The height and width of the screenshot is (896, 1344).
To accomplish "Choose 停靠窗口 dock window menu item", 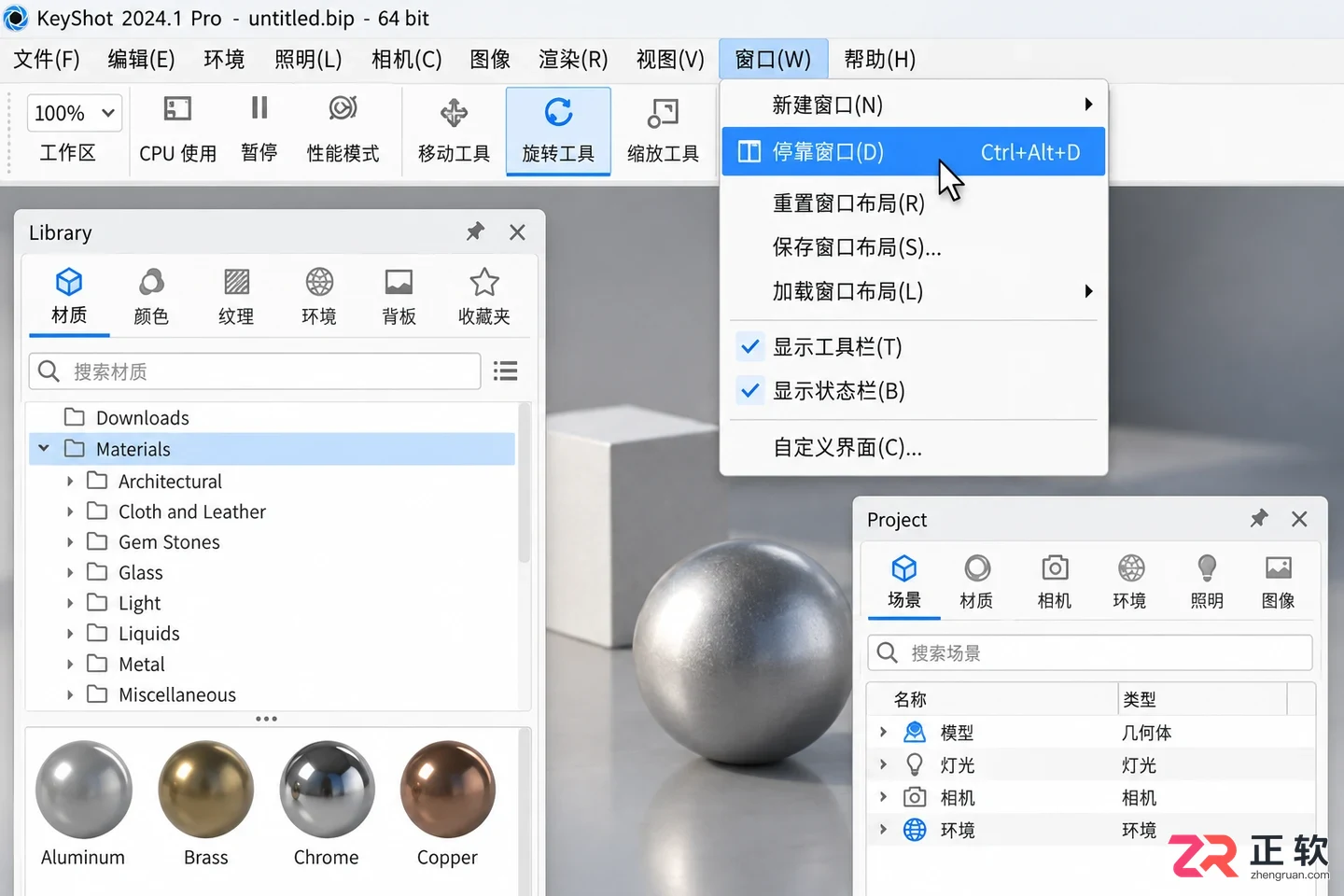I will point(914,152).
